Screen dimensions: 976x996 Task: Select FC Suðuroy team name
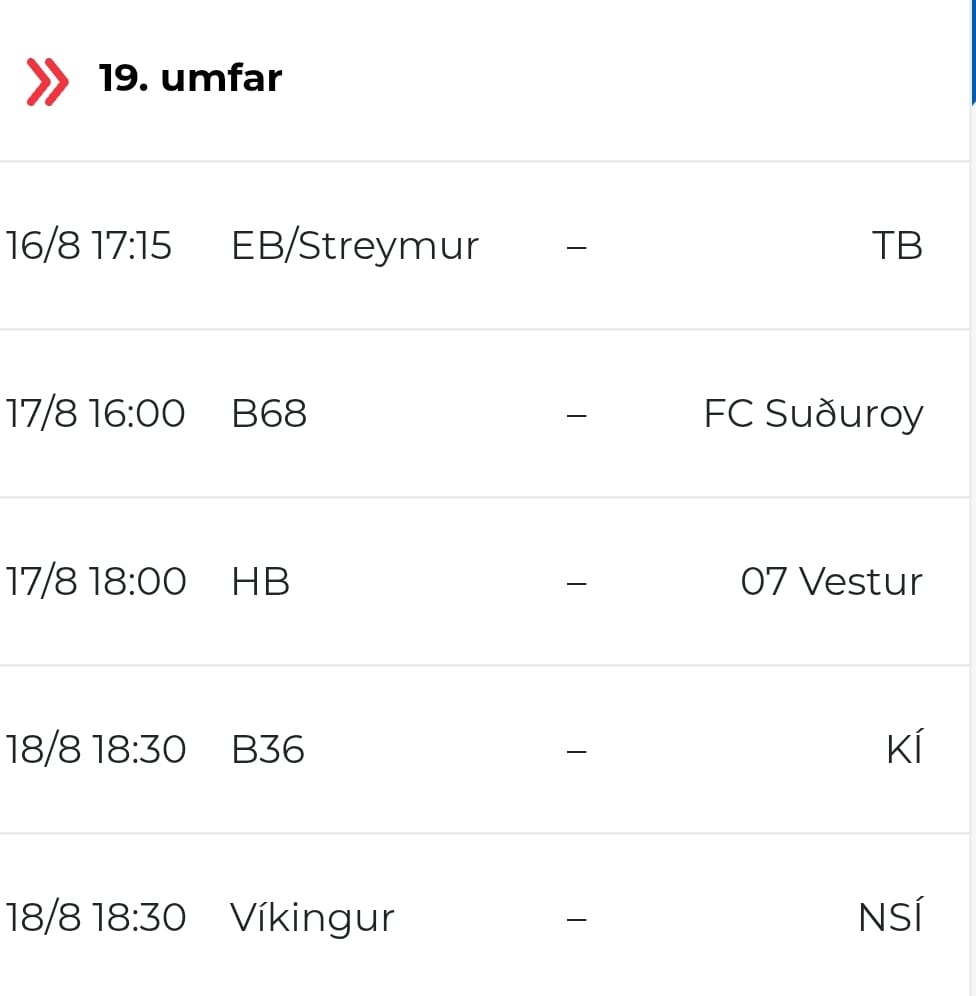click(x=813, y=415)
